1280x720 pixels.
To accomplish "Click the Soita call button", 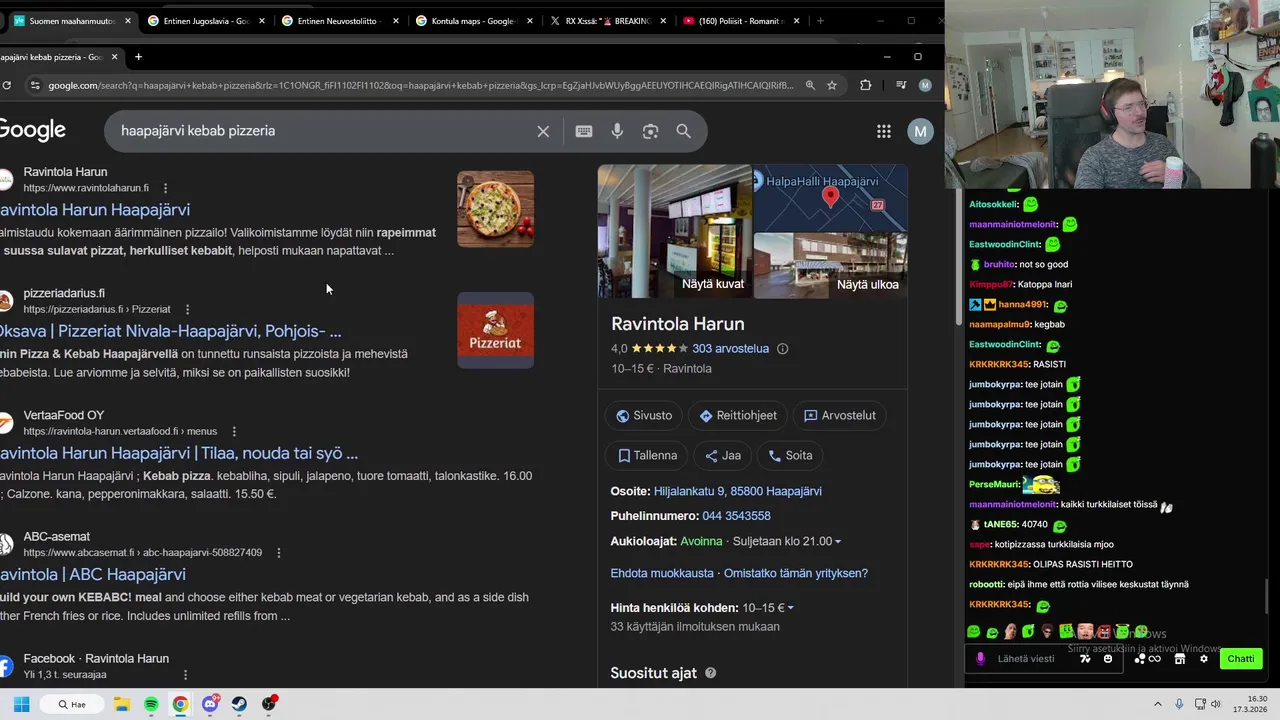I will pos(790,456).
